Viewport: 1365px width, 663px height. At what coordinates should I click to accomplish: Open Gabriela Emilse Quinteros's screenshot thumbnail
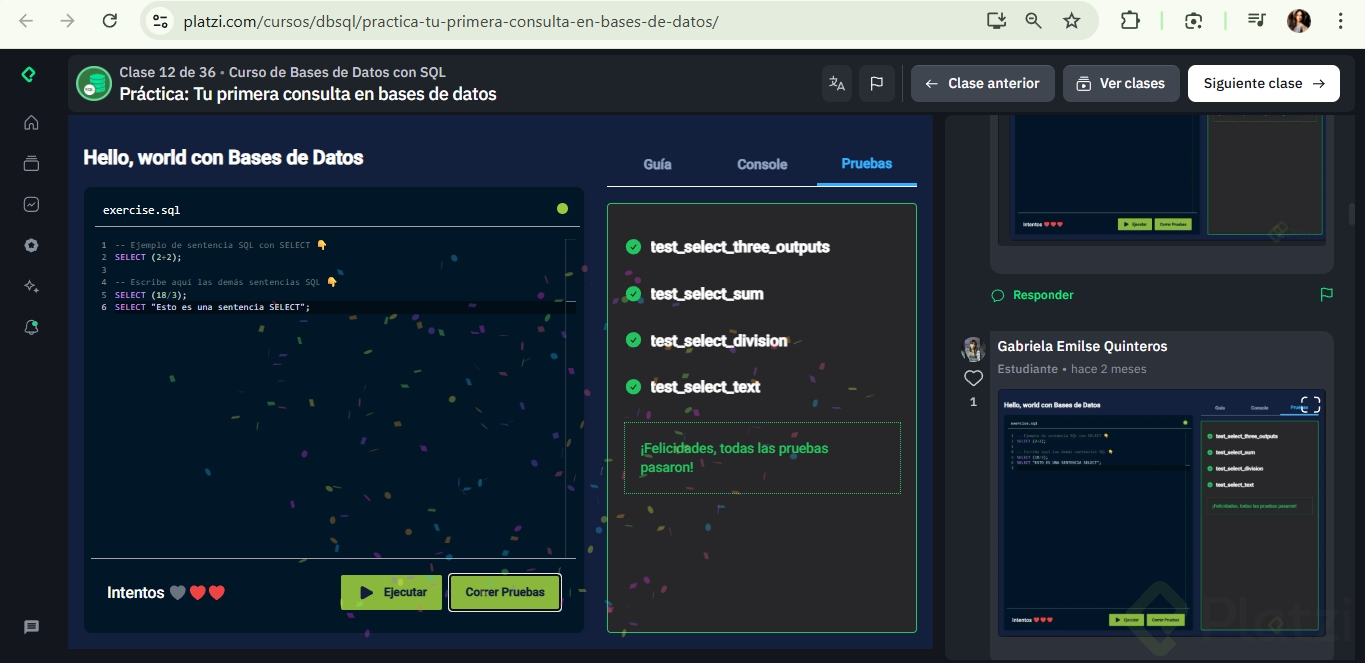[1162, 513]
